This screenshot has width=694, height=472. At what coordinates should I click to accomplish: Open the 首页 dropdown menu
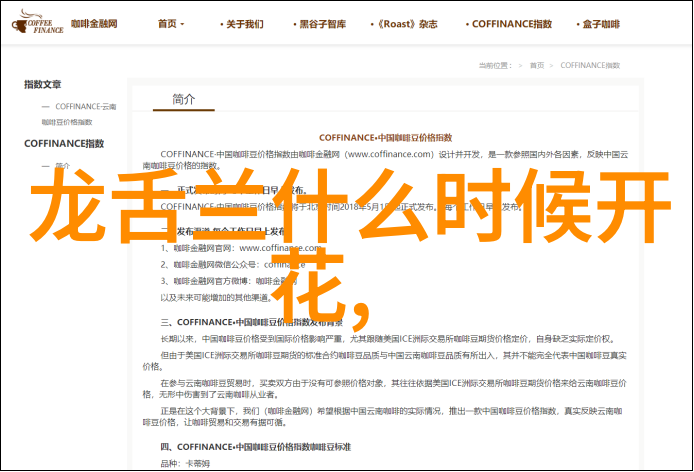[171, 24]
